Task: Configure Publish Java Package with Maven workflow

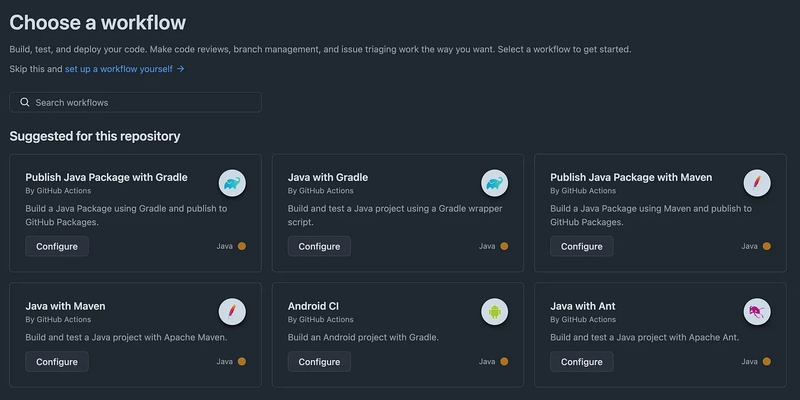Action: pos(582,246)
